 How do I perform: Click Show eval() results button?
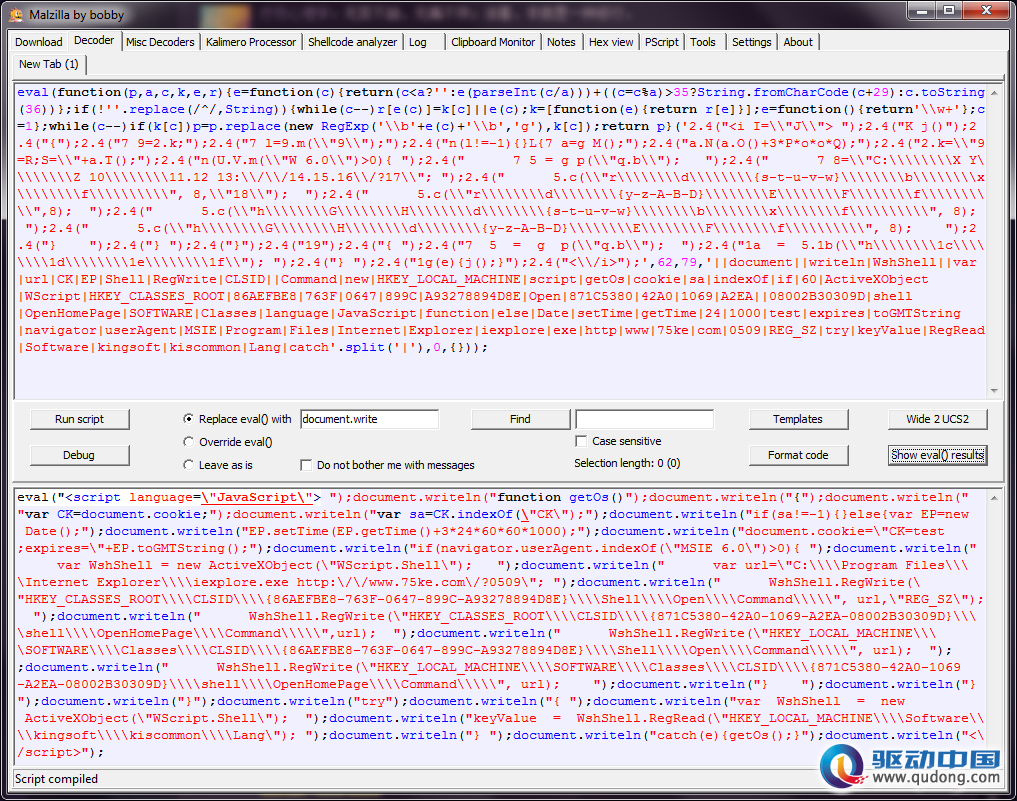937,455
